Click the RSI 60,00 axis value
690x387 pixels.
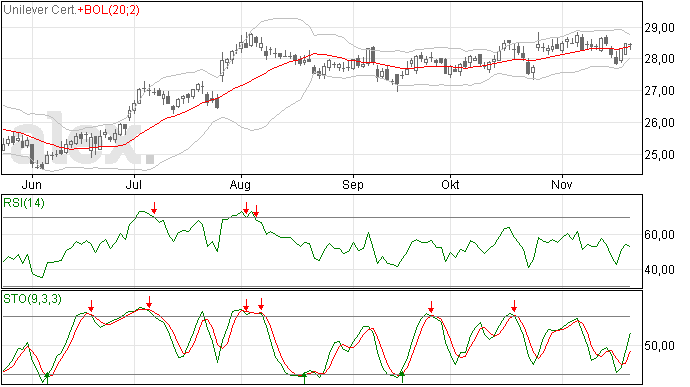(x=660, y=235)
